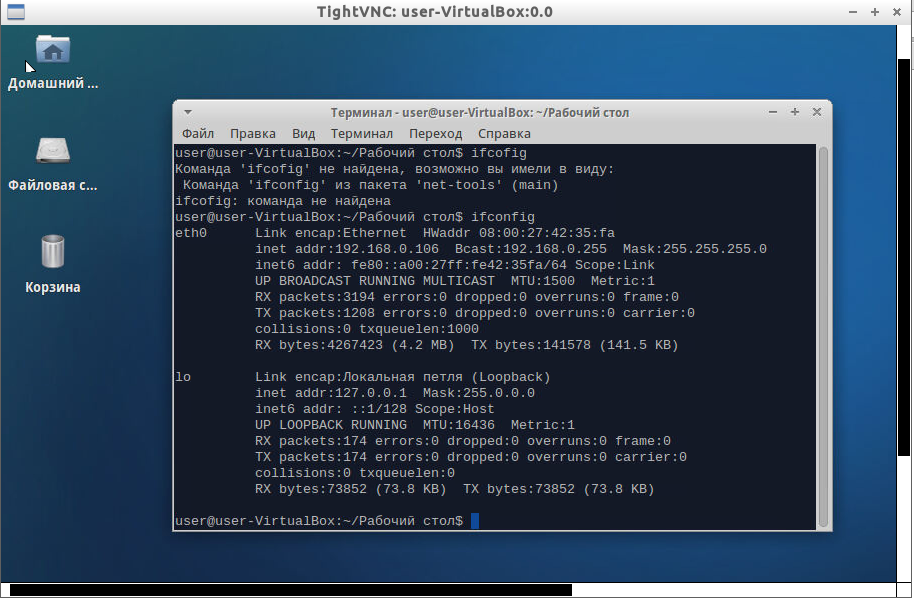Click the TightVNC window menu icon
914x598 pixels.
[16, 12]
